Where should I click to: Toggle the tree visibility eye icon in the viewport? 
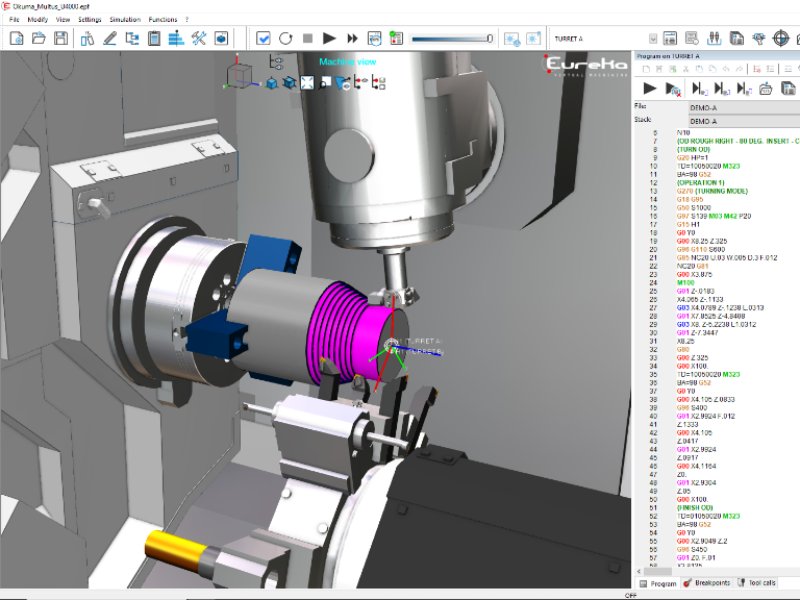(361, 83)
